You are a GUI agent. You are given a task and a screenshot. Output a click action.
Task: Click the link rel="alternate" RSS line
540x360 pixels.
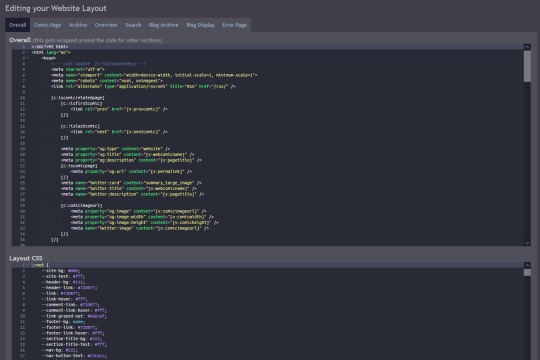coord(143,86)
